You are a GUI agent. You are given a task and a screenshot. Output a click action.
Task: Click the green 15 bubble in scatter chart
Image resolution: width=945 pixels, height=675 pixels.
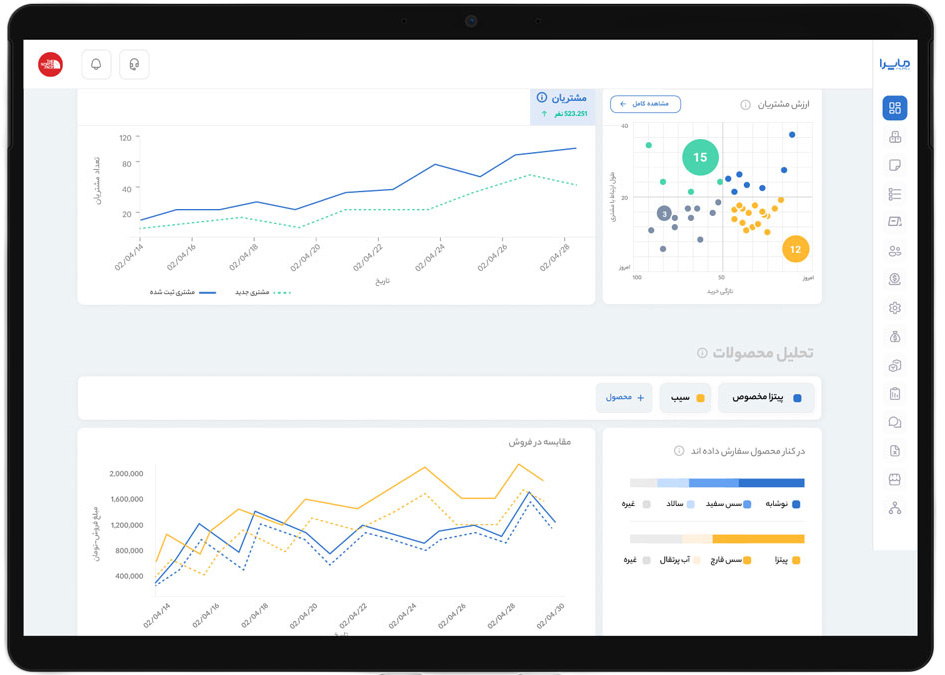tap(700, 157)
